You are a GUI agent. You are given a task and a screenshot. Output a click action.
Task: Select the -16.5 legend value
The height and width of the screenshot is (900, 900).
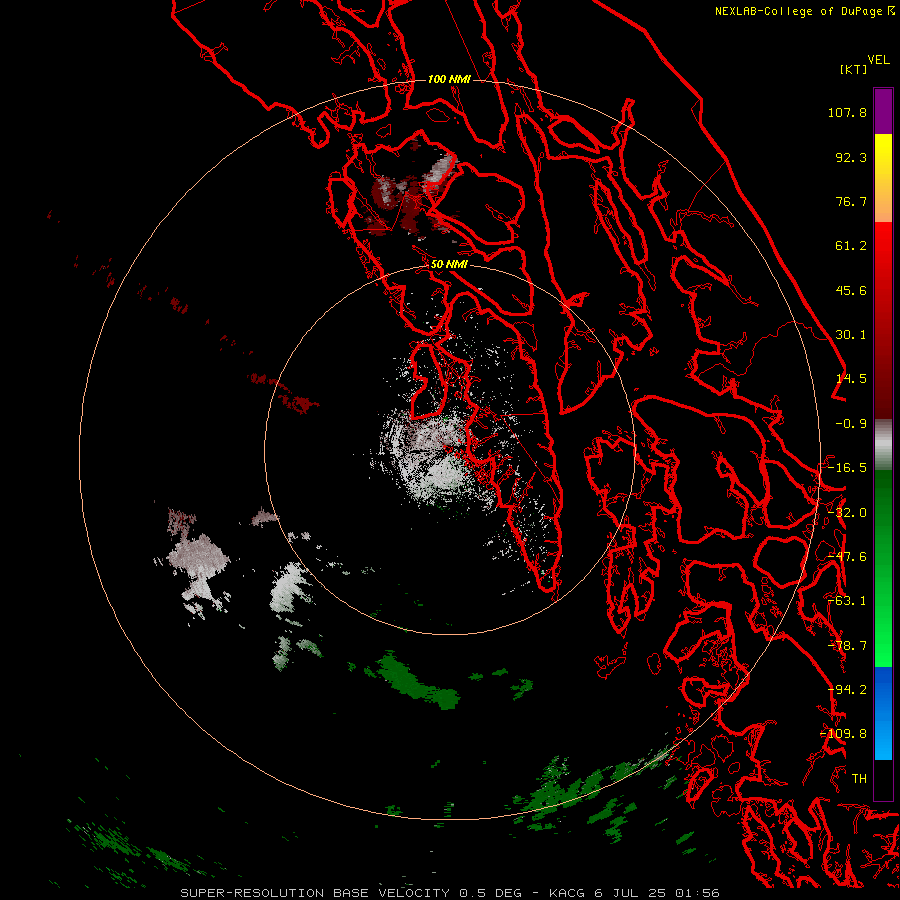coord(847,468)
